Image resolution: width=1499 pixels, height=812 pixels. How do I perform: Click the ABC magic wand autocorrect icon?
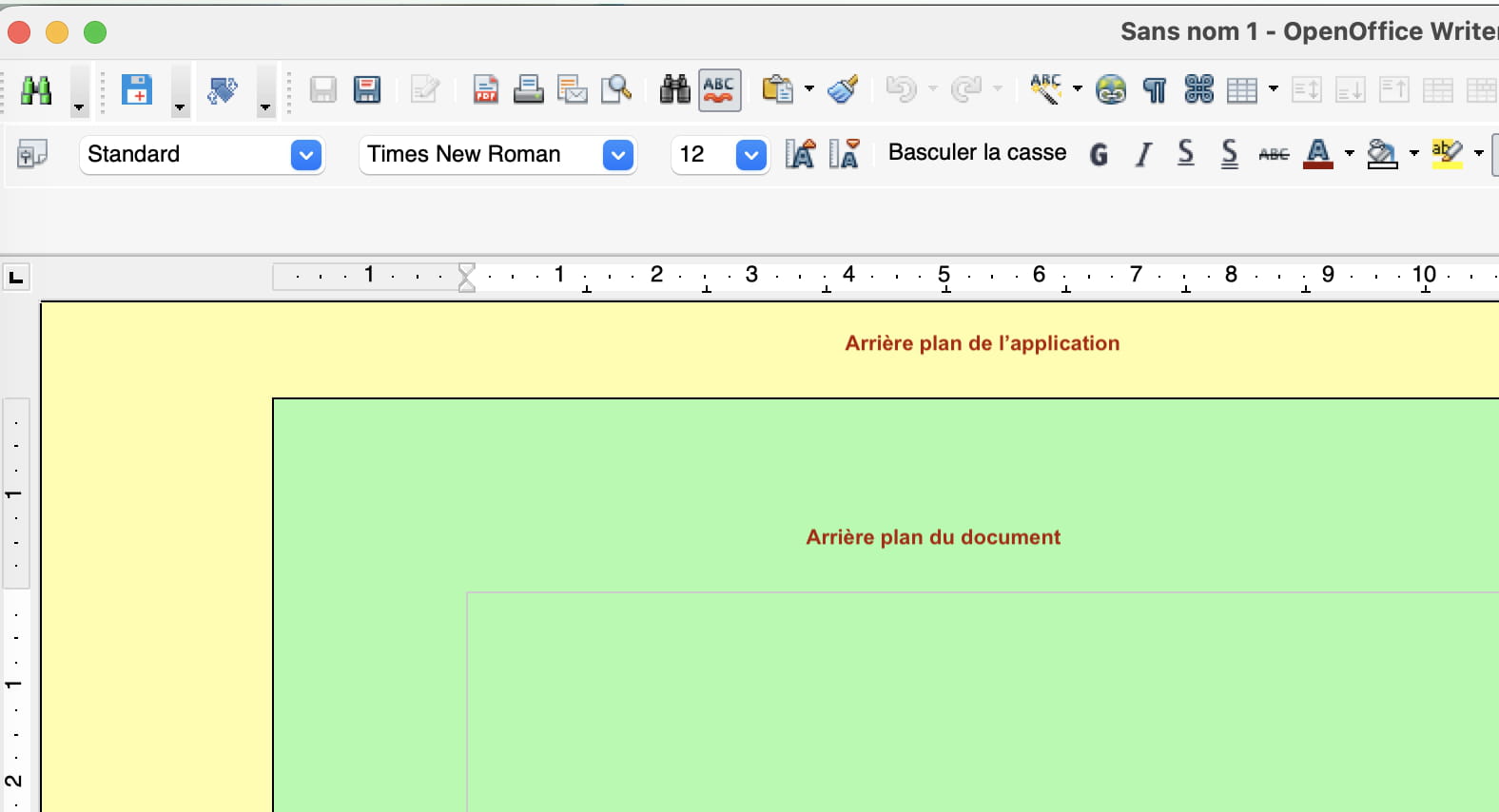point(1046,89)
